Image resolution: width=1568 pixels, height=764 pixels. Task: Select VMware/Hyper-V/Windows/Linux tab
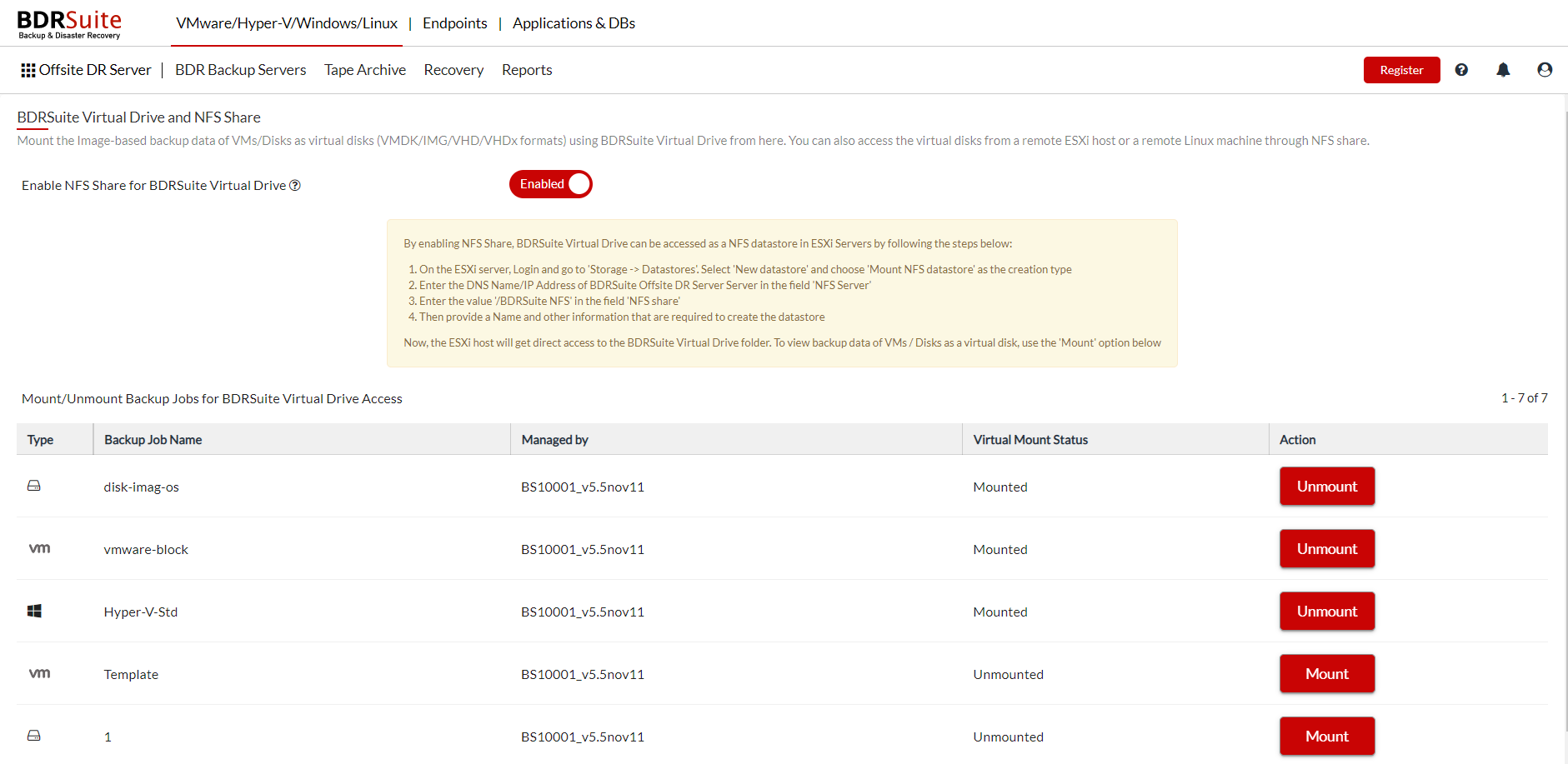coord(287,23)
